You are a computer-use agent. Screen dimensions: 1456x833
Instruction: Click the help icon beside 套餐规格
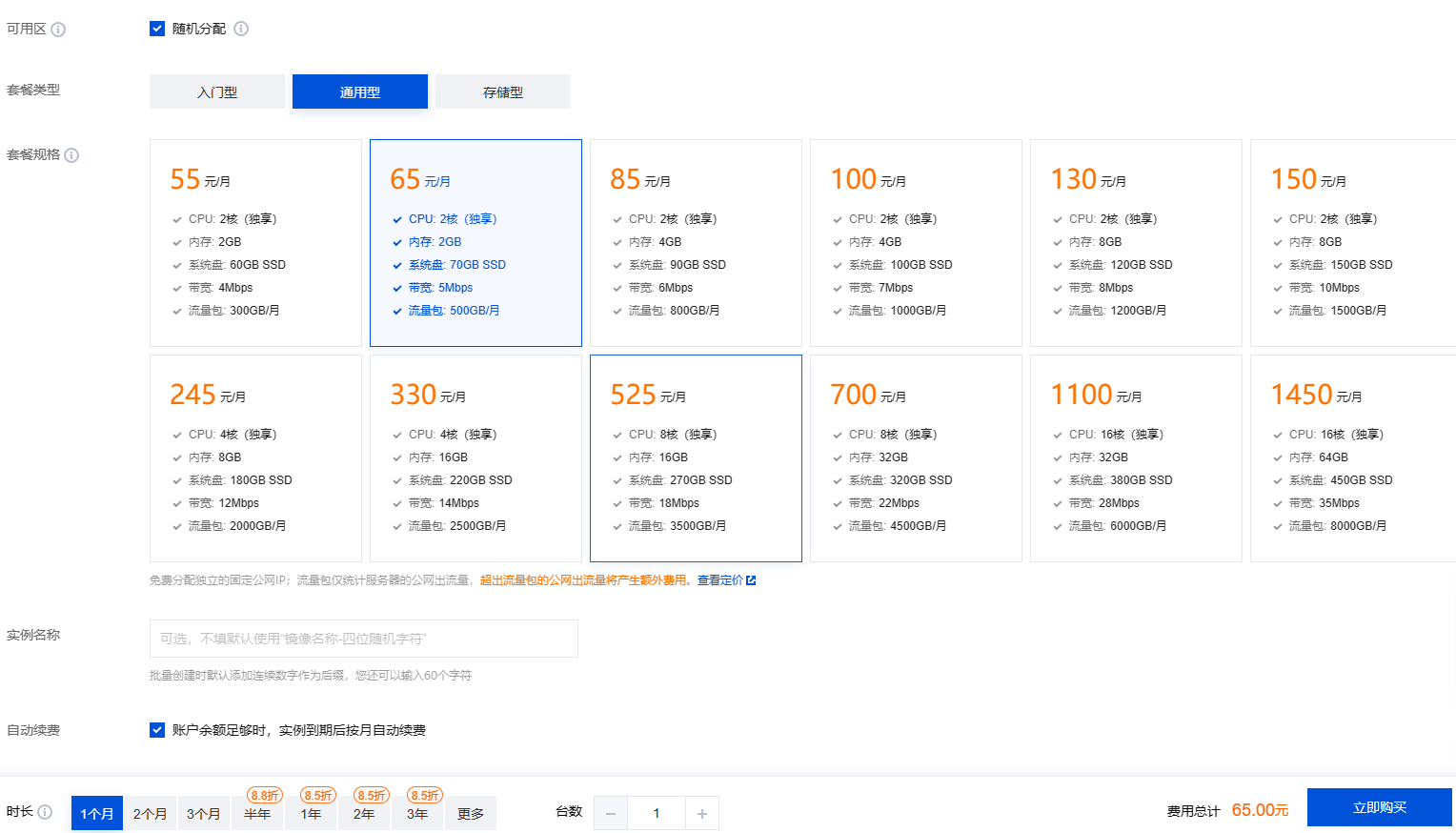point(71,155)
